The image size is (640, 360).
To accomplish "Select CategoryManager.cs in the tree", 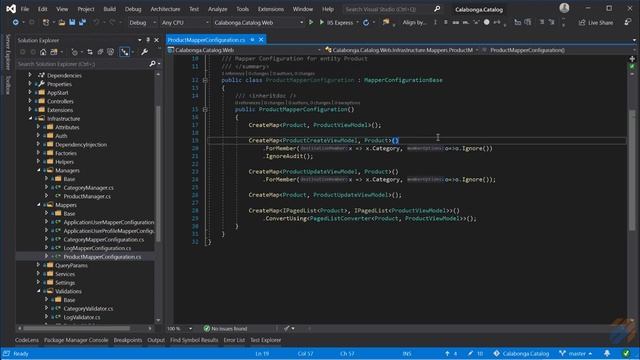I will (x=89, y=187).
